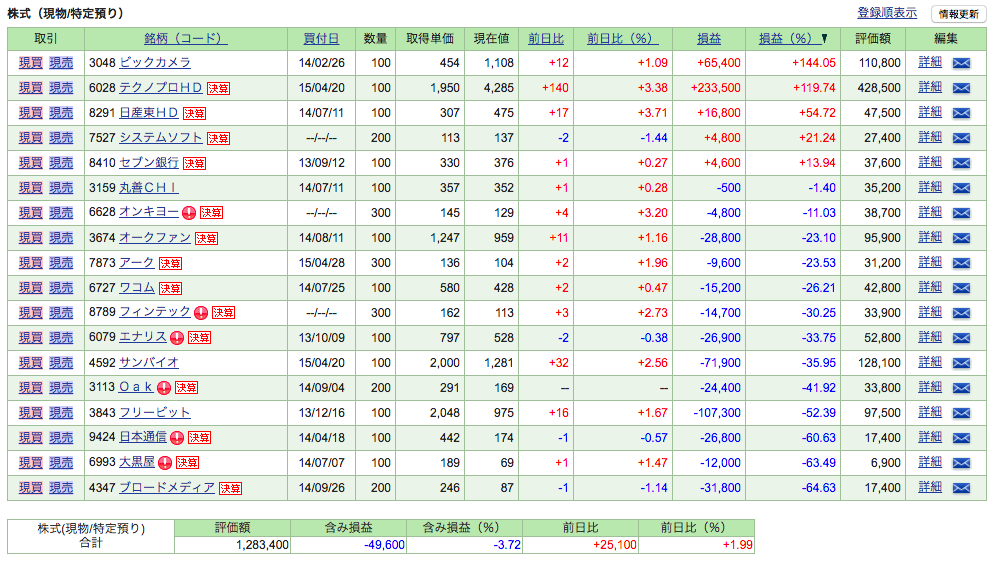Click the mail icon in フィンテック row
The height and width of the screenshot is (565, 999).
coord(961,313)
